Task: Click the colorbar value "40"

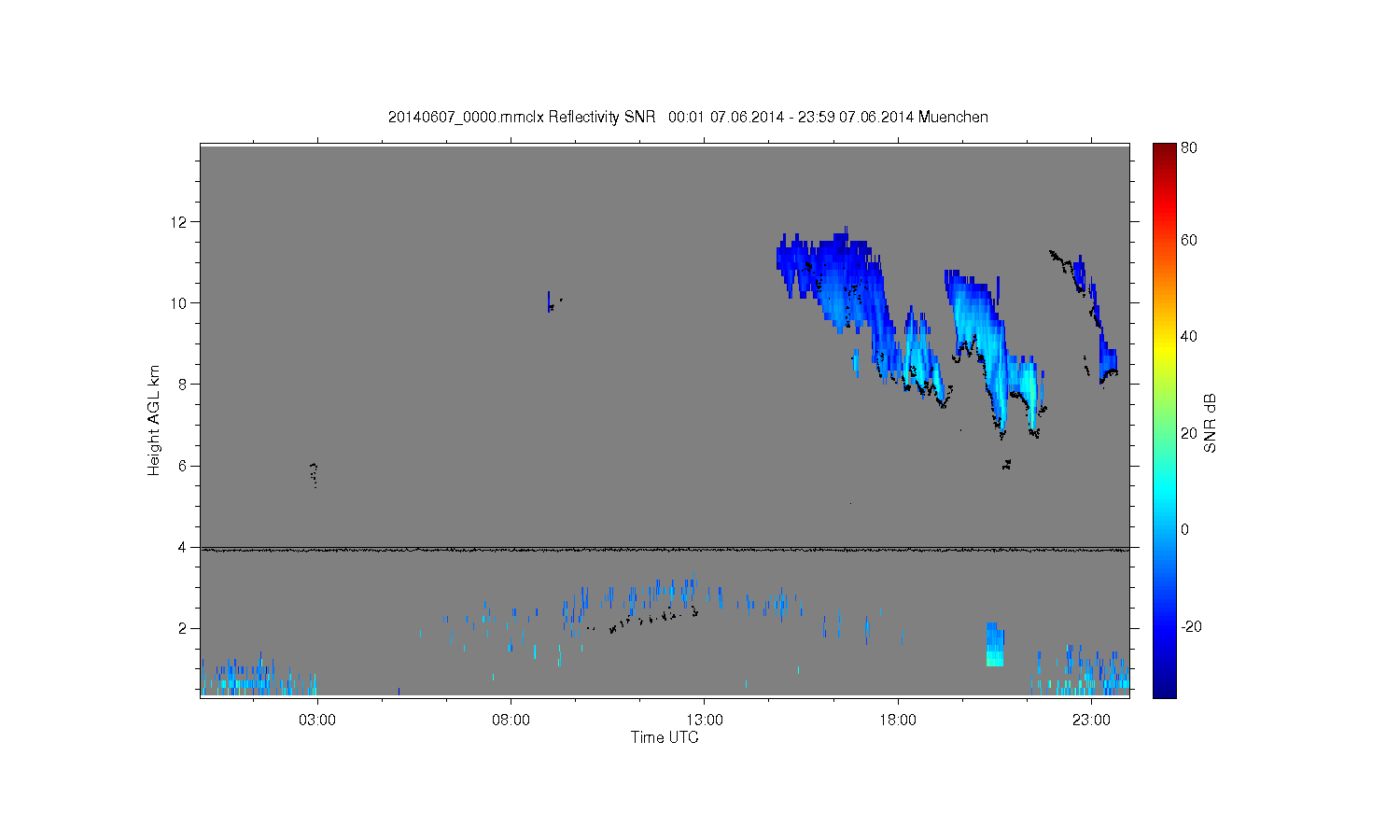Action: [1189, 337]
